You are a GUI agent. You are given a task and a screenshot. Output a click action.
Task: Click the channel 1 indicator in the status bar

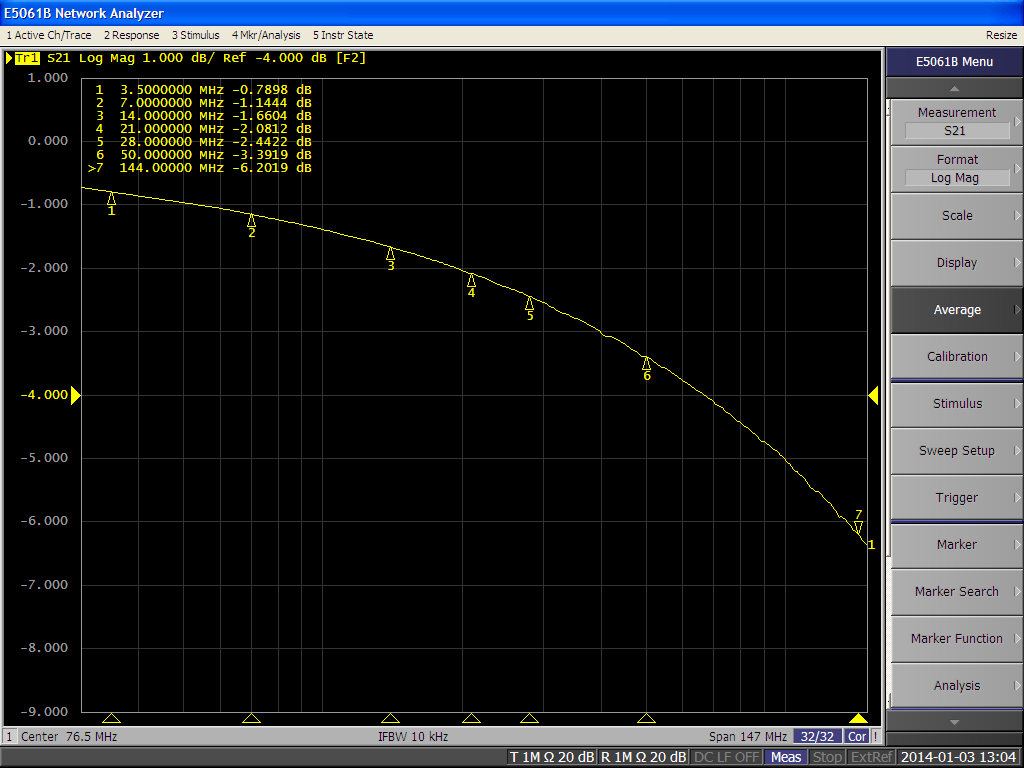(9, 737)
